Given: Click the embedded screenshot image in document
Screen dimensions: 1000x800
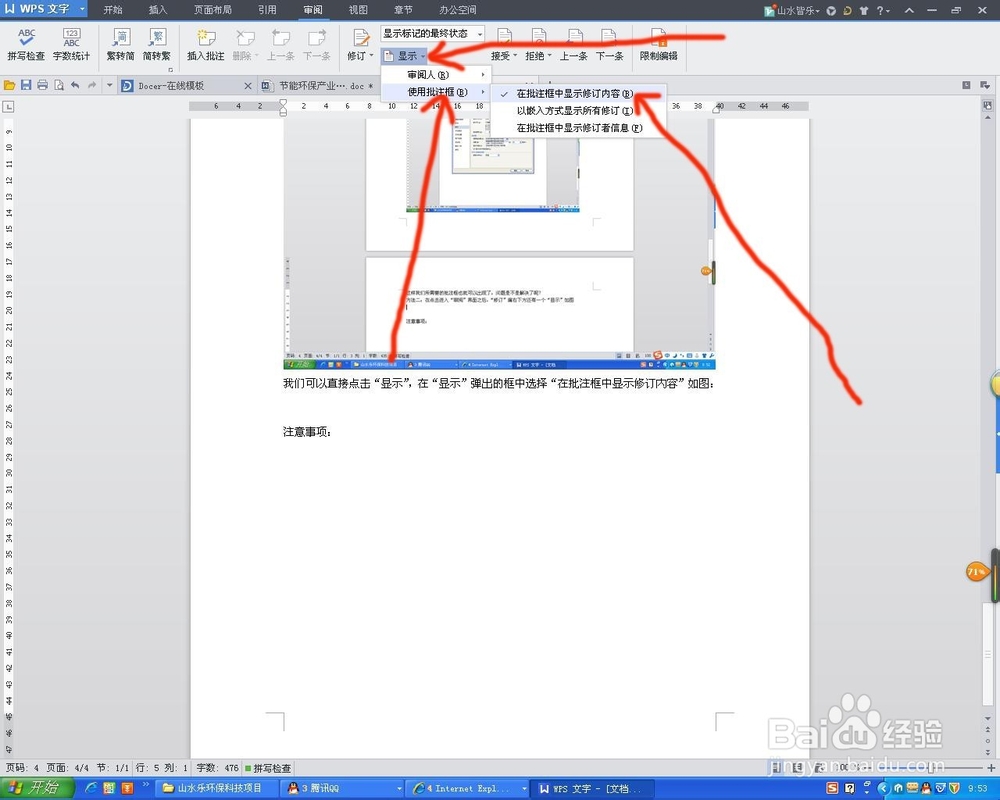Looking at the screenshot, I should [499, 243].
